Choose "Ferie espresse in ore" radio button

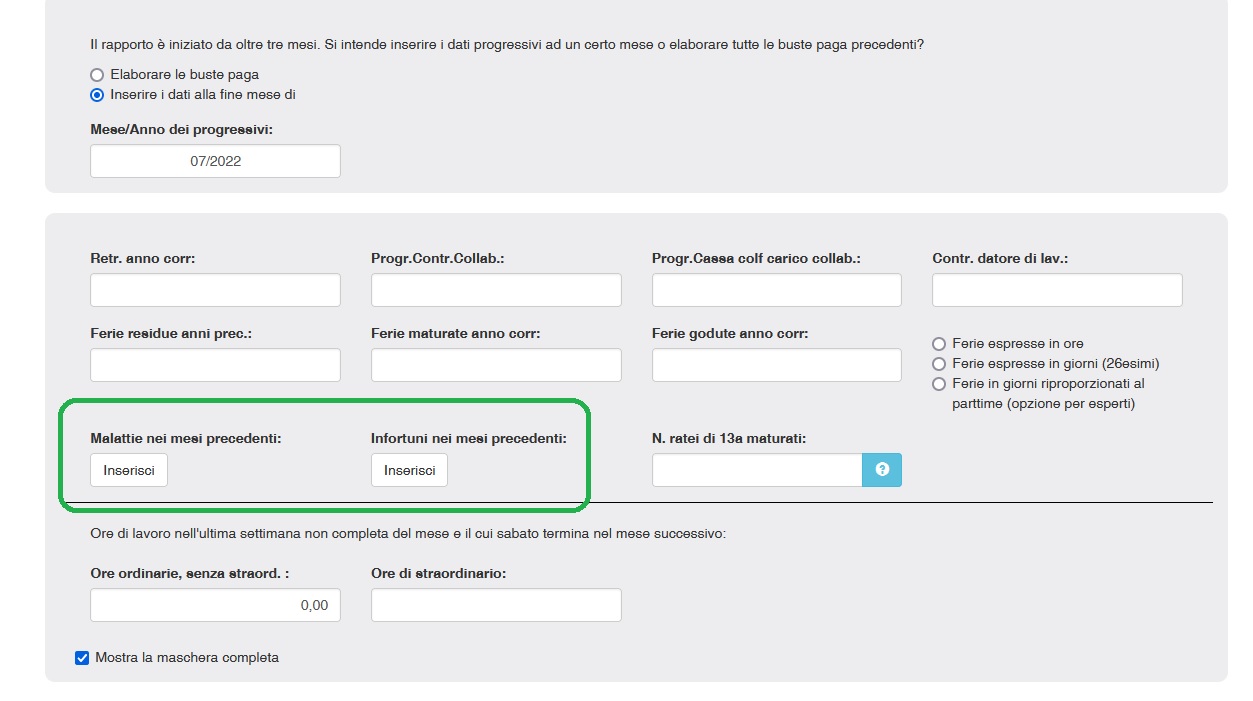(x=939, y=344)
